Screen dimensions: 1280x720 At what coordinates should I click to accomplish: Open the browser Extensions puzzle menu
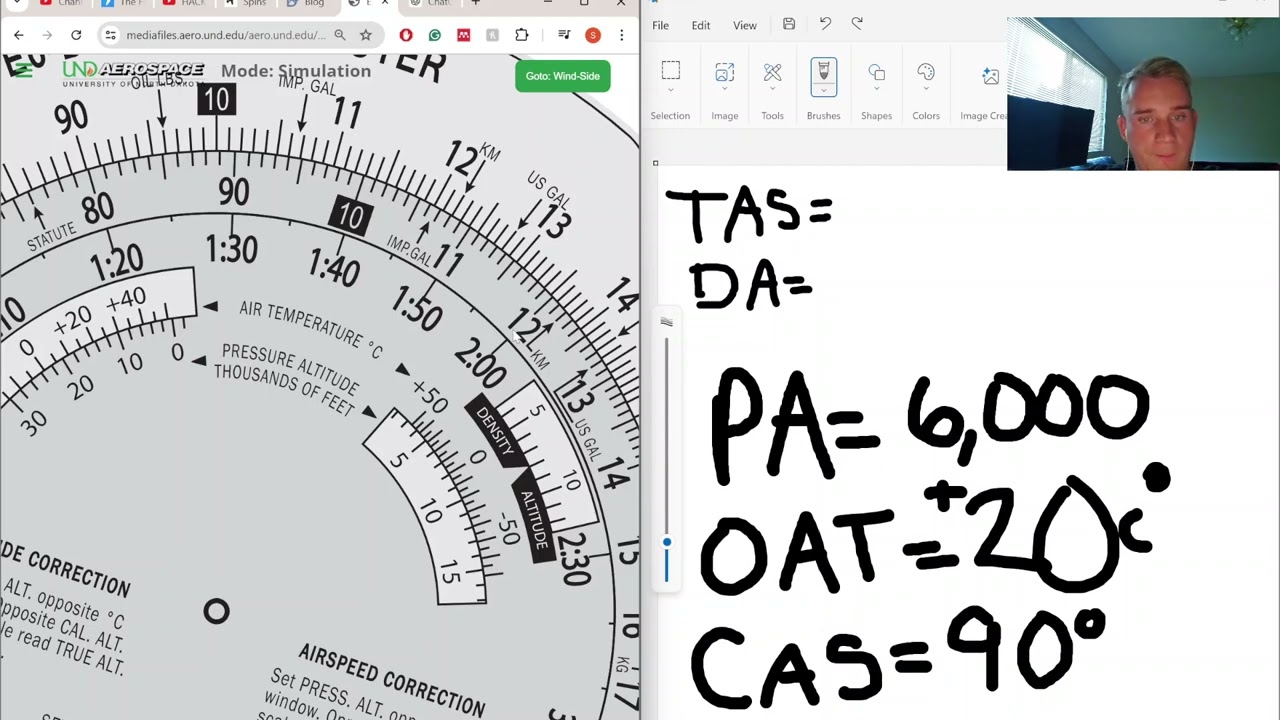(x=521, y=35)
